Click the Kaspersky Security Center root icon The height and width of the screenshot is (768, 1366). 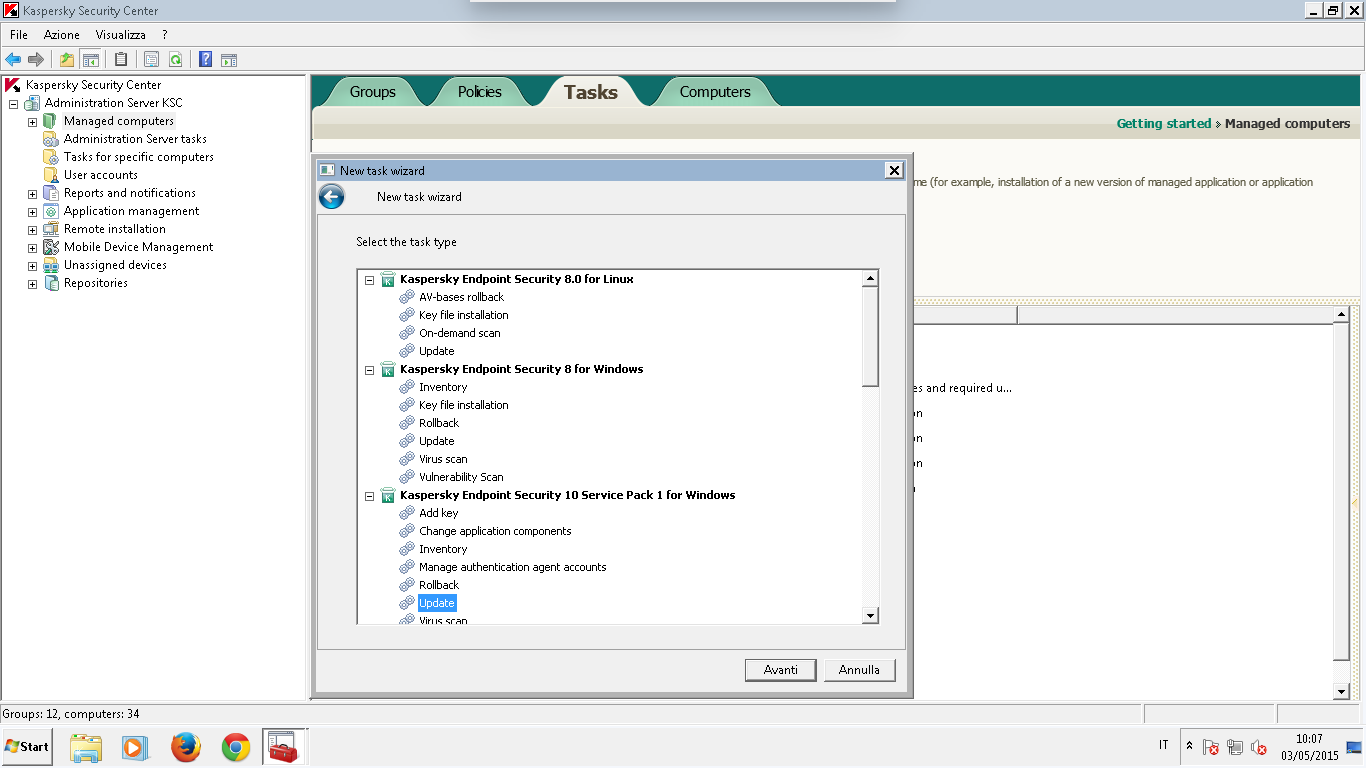[13, 85]
